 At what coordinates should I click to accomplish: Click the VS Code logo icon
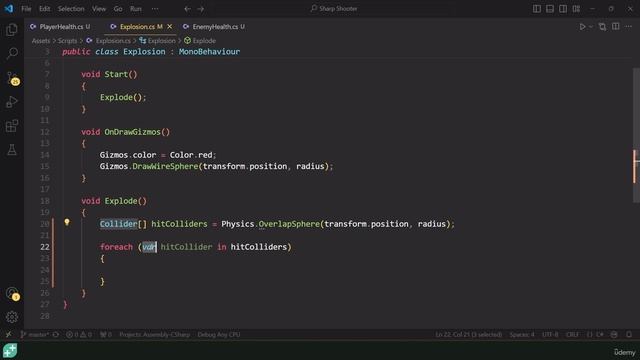pos(9,9)
